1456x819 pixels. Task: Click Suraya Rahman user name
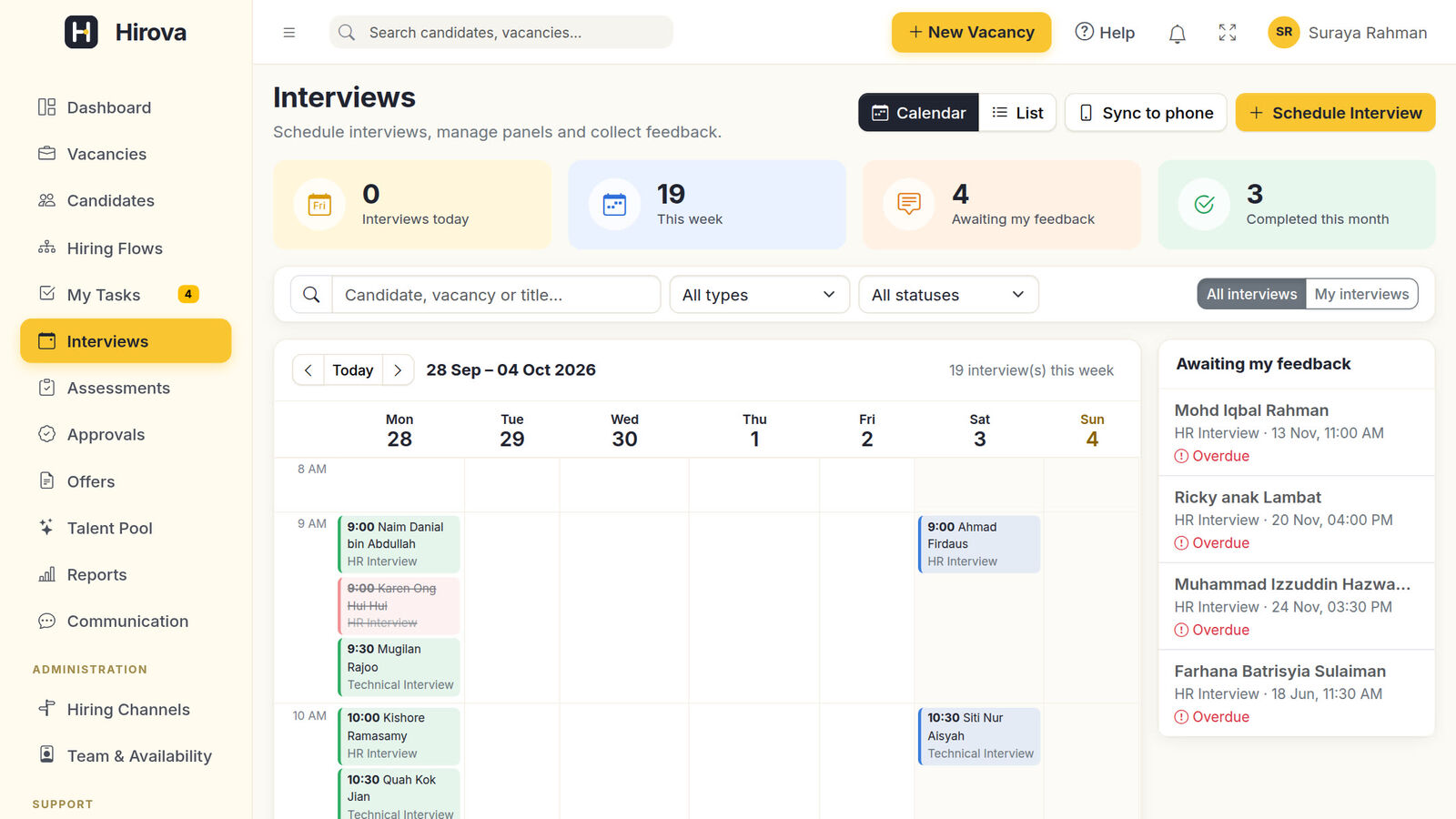(1367, 33)
